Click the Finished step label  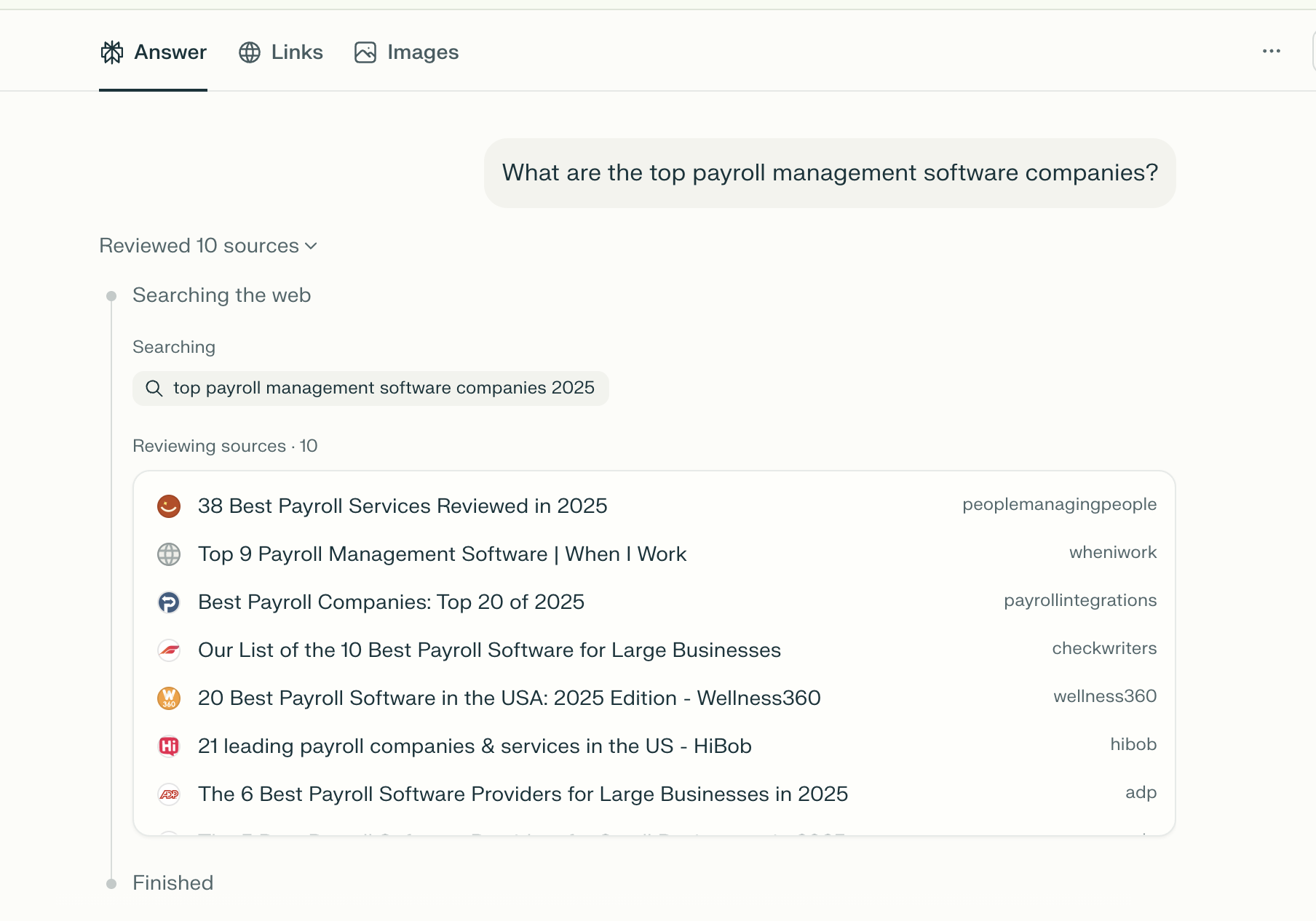(173, 883)
